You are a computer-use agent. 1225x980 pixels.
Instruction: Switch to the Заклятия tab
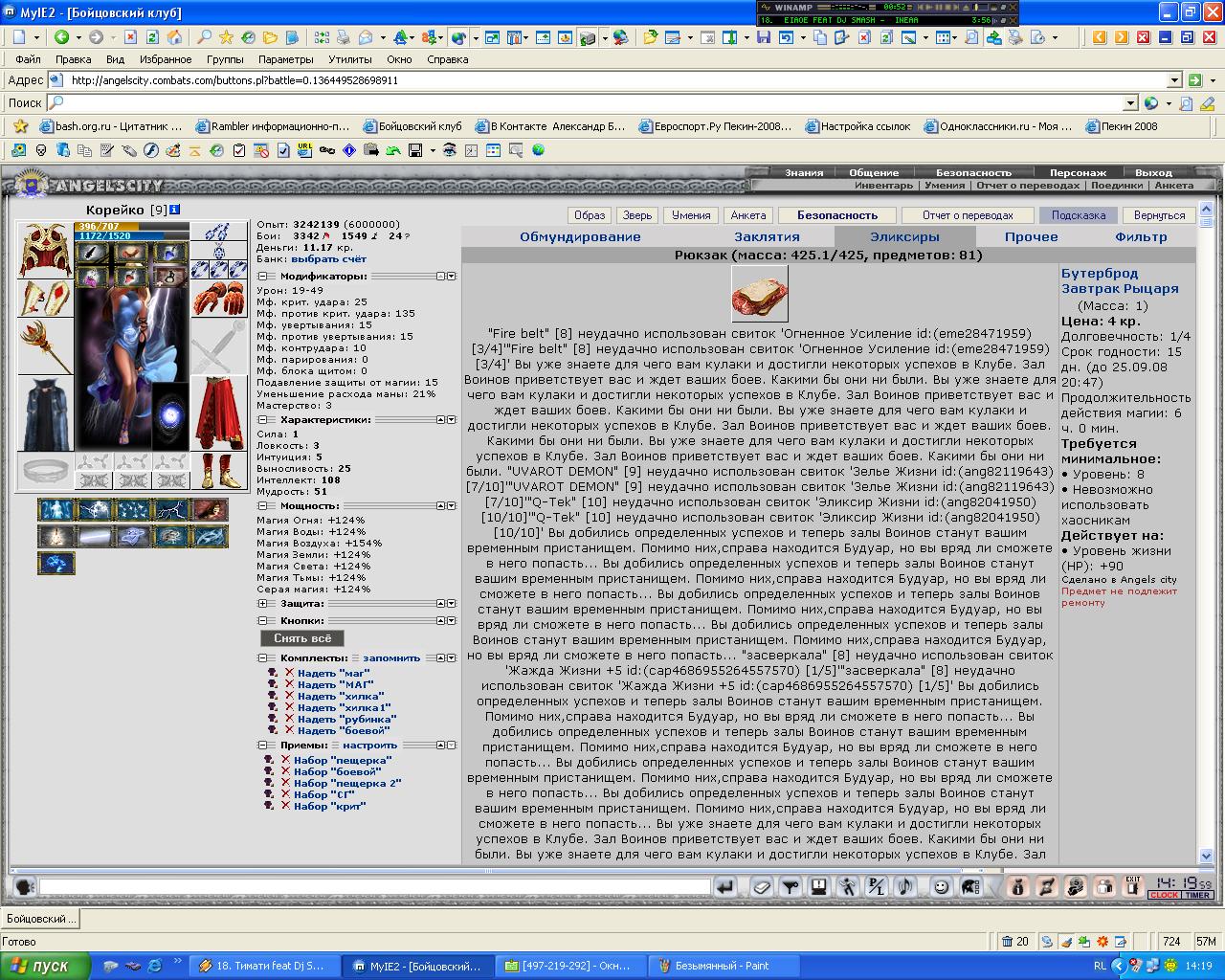point(767,237)
